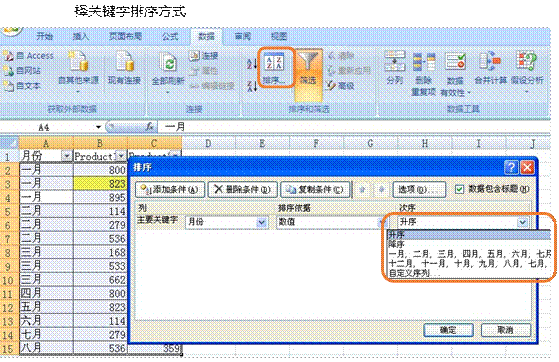Image resolution: width=559 pixels, height=362 pixels.
Task: Choose the 十二月, 十一月, 十月 custom list order
Action: coord(470,264)
